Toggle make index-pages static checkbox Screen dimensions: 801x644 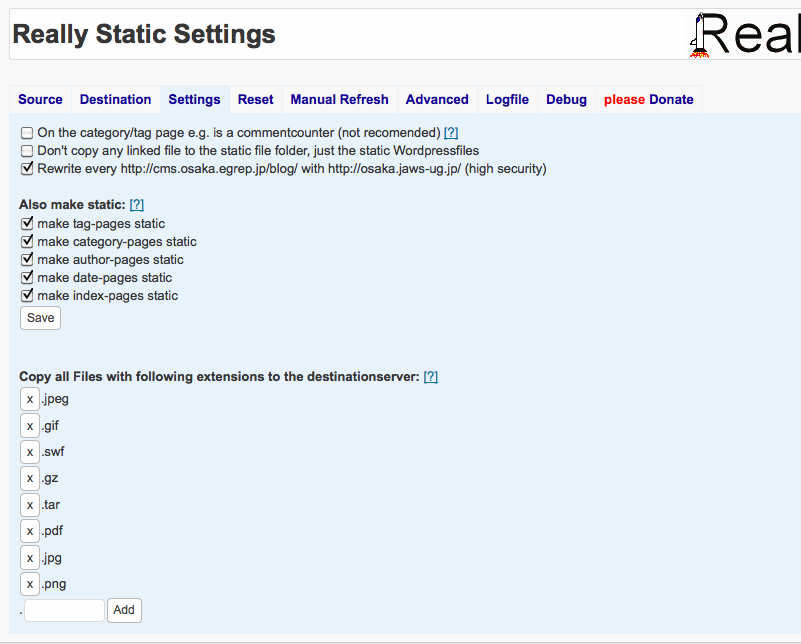point(27,296)
